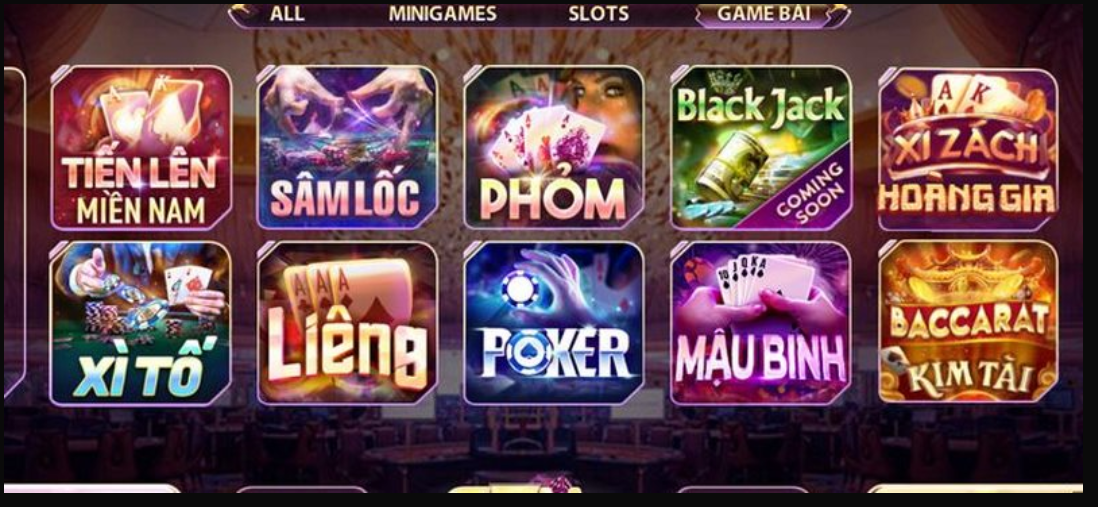Switch to the MINIGAMES tab
Screen dimensions: 1098x507
click(x=443, y=13)
